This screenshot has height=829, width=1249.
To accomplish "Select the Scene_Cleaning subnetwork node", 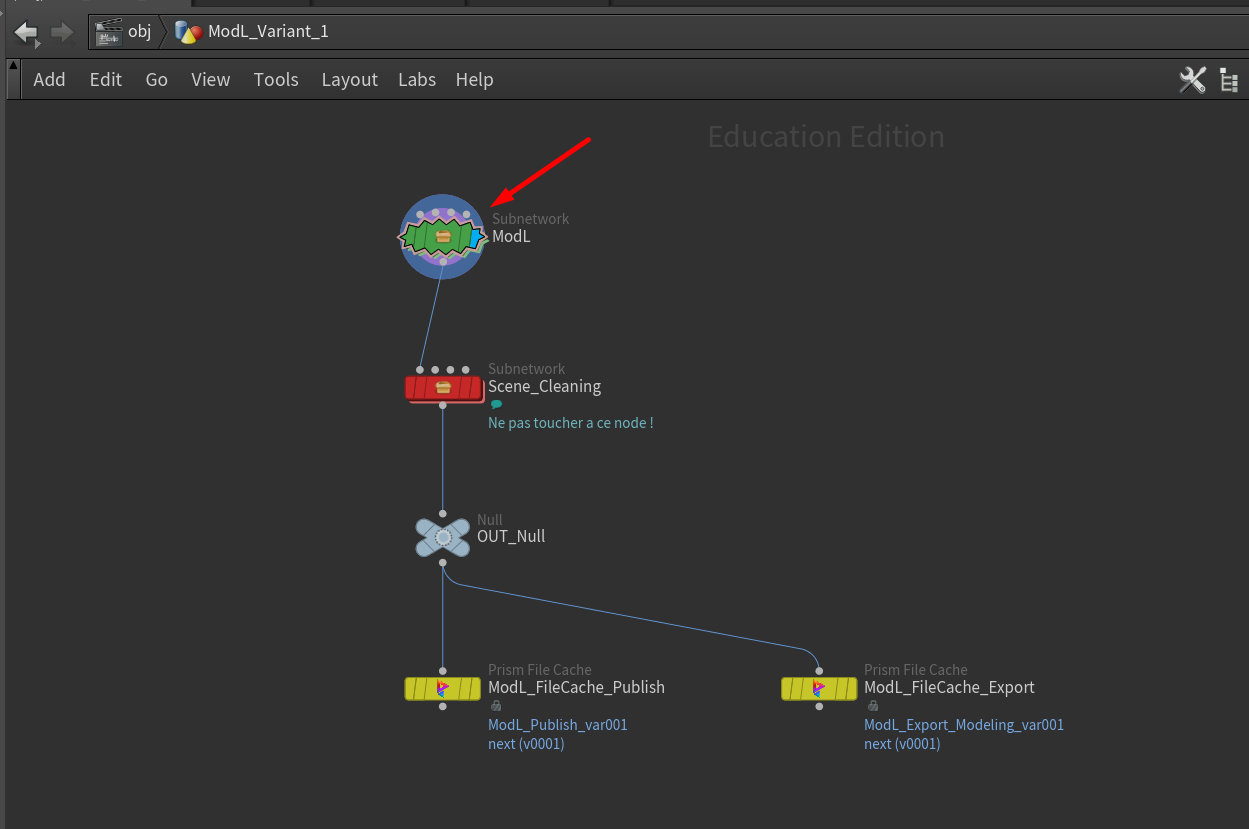I will (x=443, y=387).
